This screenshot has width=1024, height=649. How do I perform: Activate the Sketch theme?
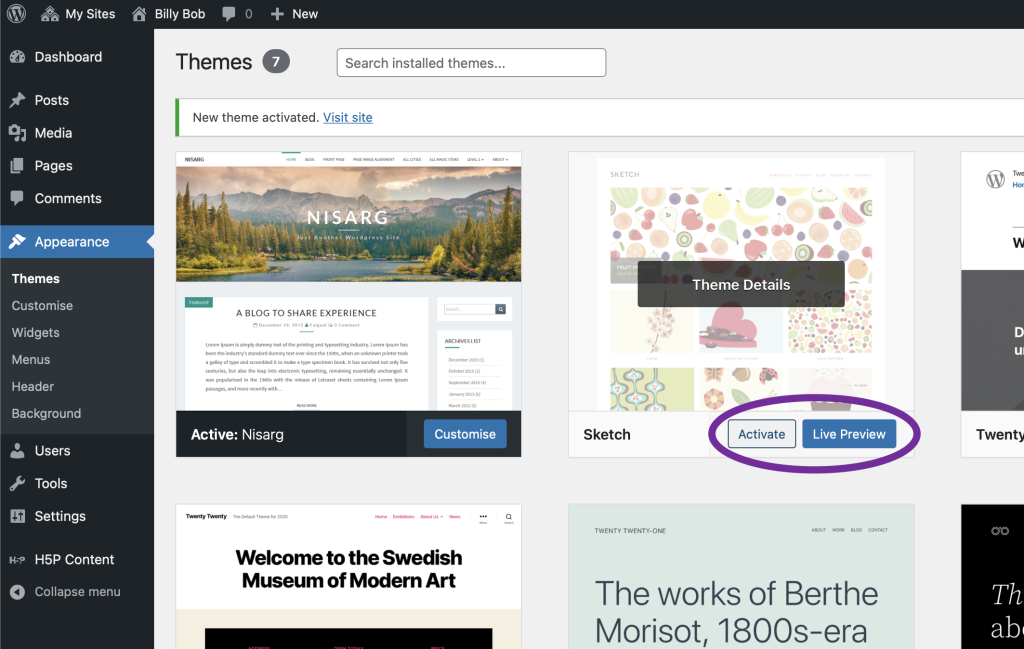(761, 433)
